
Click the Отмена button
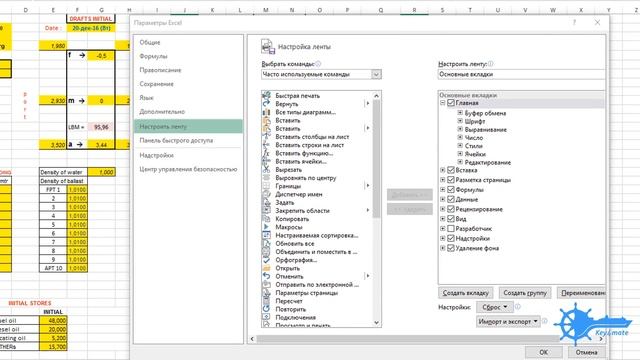point(587,352)
